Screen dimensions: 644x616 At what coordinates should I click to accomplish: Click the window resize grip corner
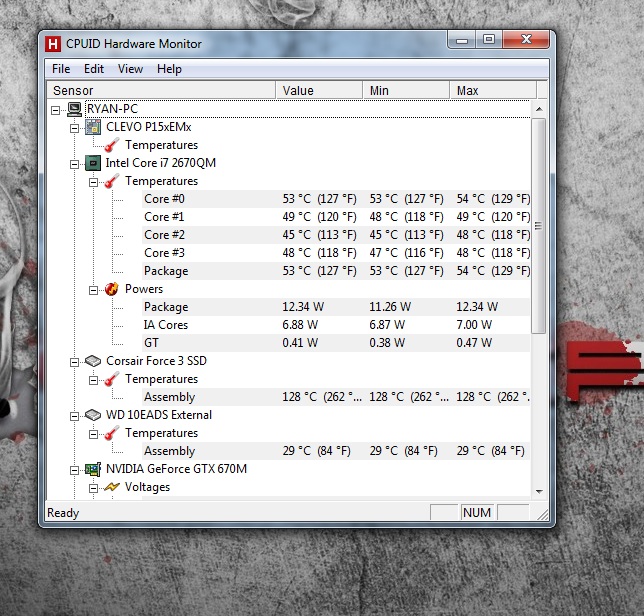point(543,514)
